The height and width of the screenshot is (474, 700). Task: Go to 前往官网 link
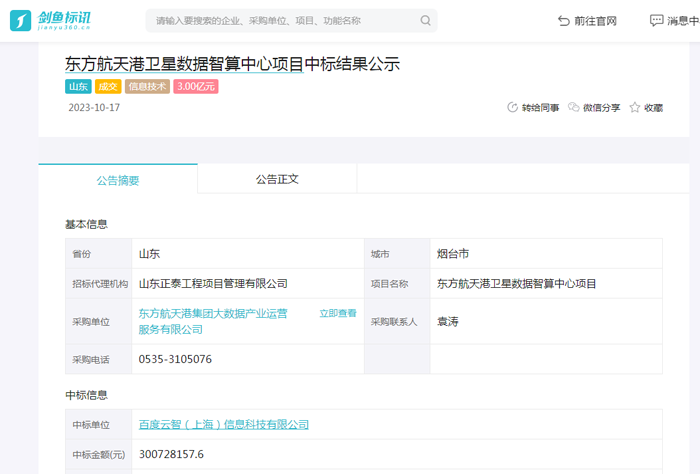point(595,21)
